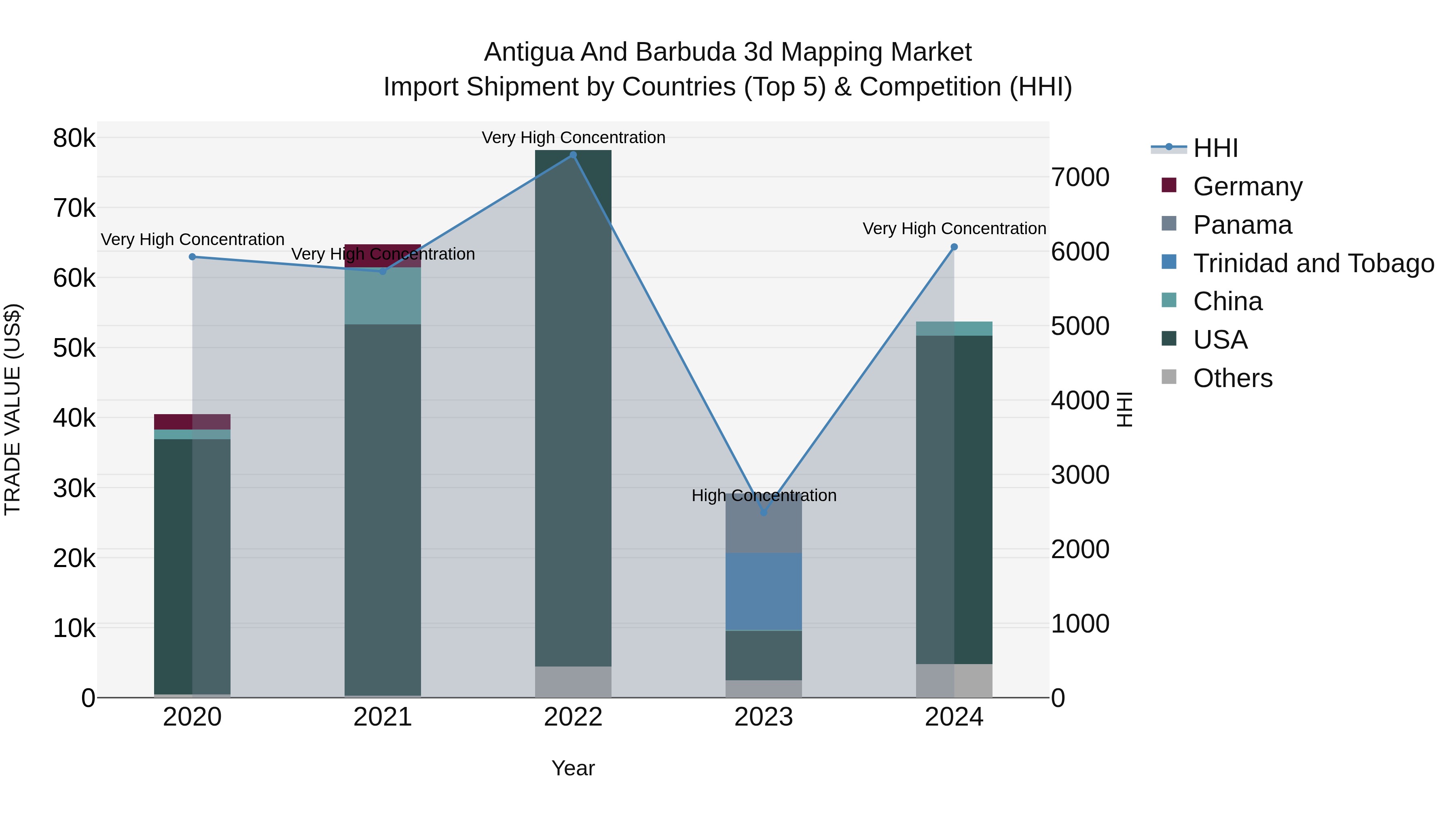Click the HHI line marker for 2024
Image resolution: width=1456 pixels, height=819 pixels.
click(x=954, y=247)
